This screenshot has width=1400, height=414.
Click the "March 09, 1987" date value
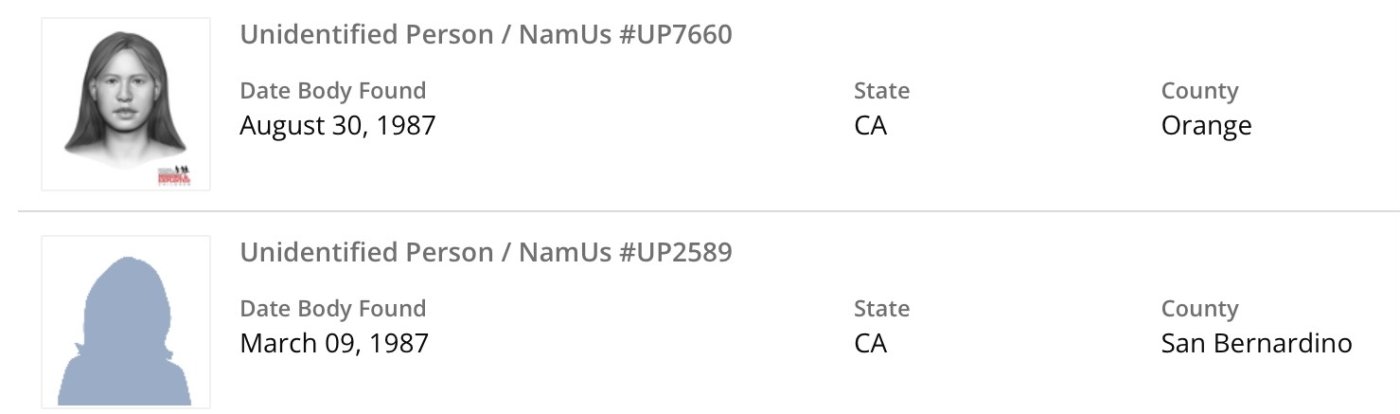[x=334, y=344]
